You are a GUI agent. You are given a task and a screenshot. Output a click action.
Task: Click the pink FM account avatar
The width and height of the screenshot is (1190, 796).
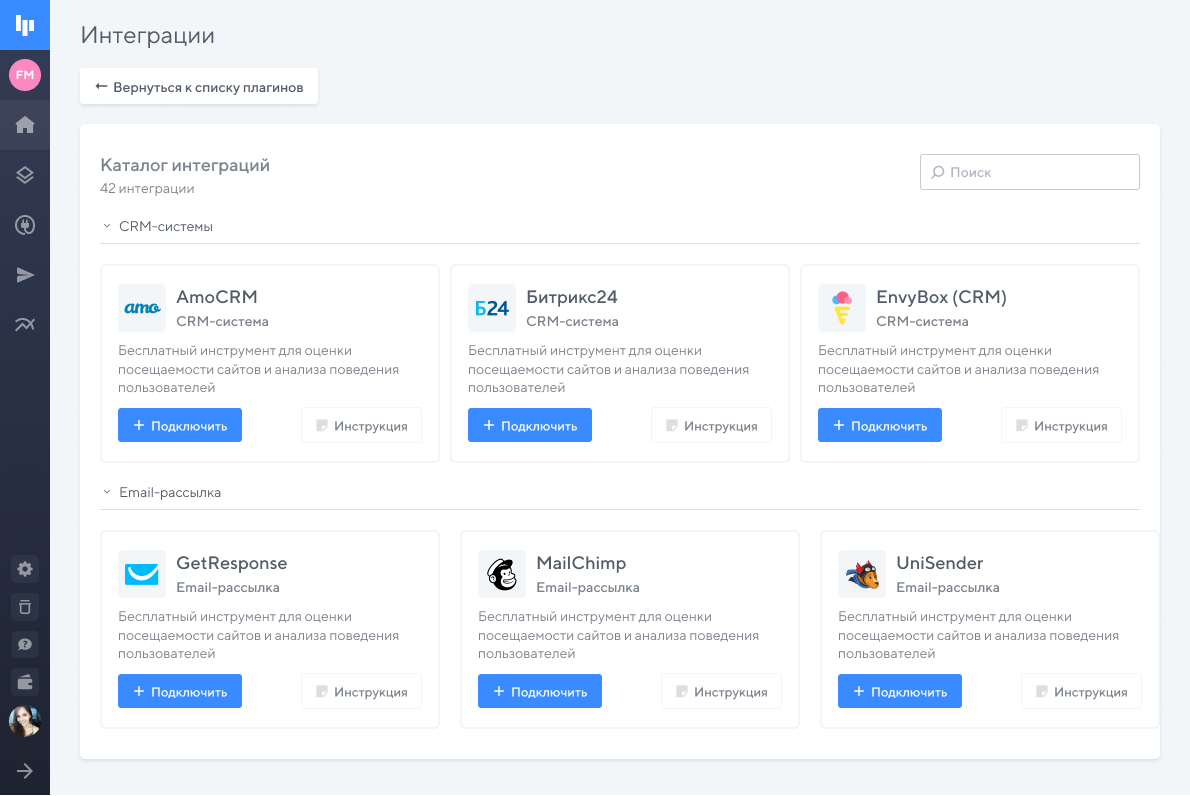click(25, 75)
